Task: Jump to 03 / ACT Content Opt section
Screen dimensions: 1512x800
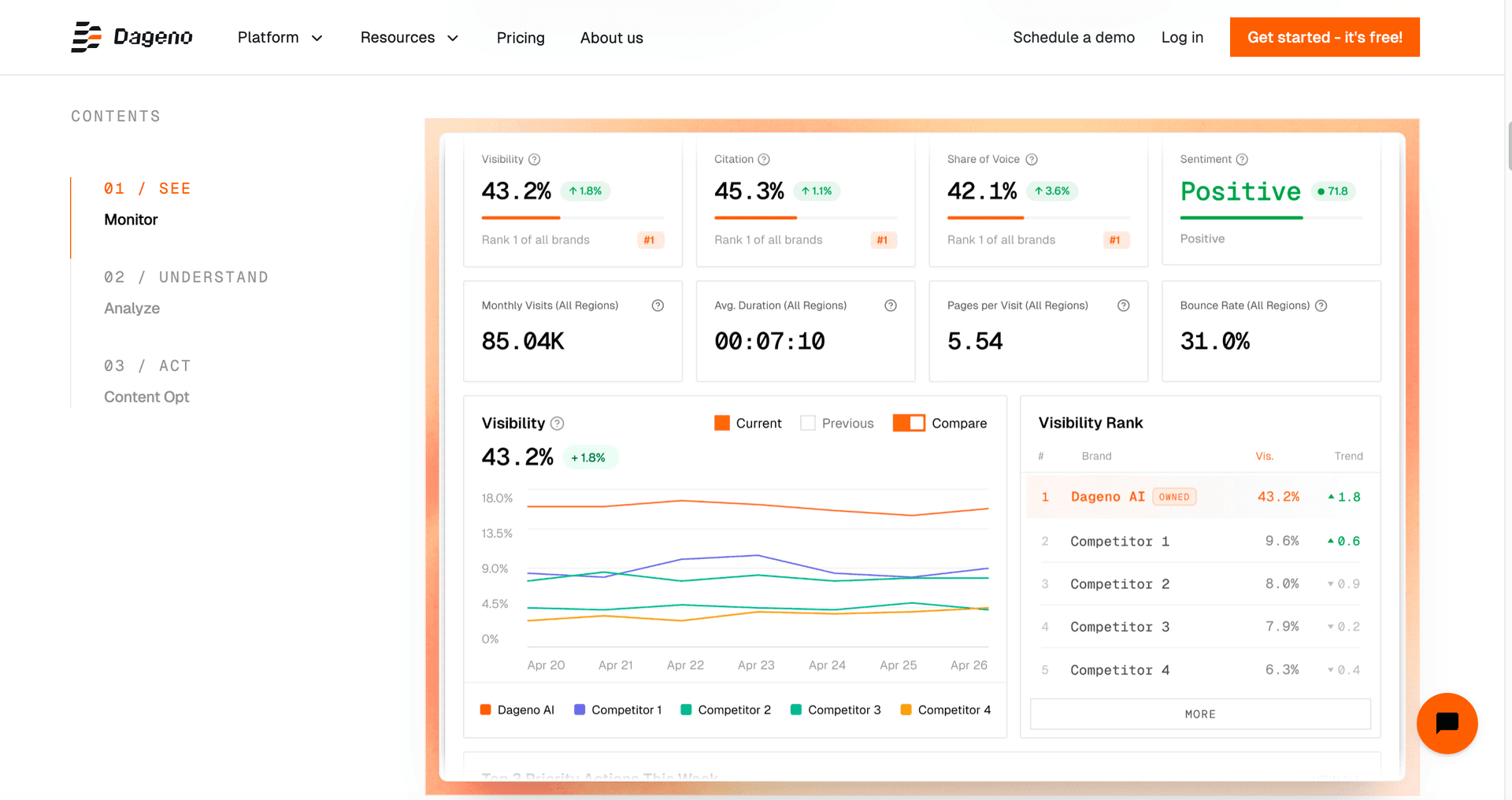Action: pos(147,381)
